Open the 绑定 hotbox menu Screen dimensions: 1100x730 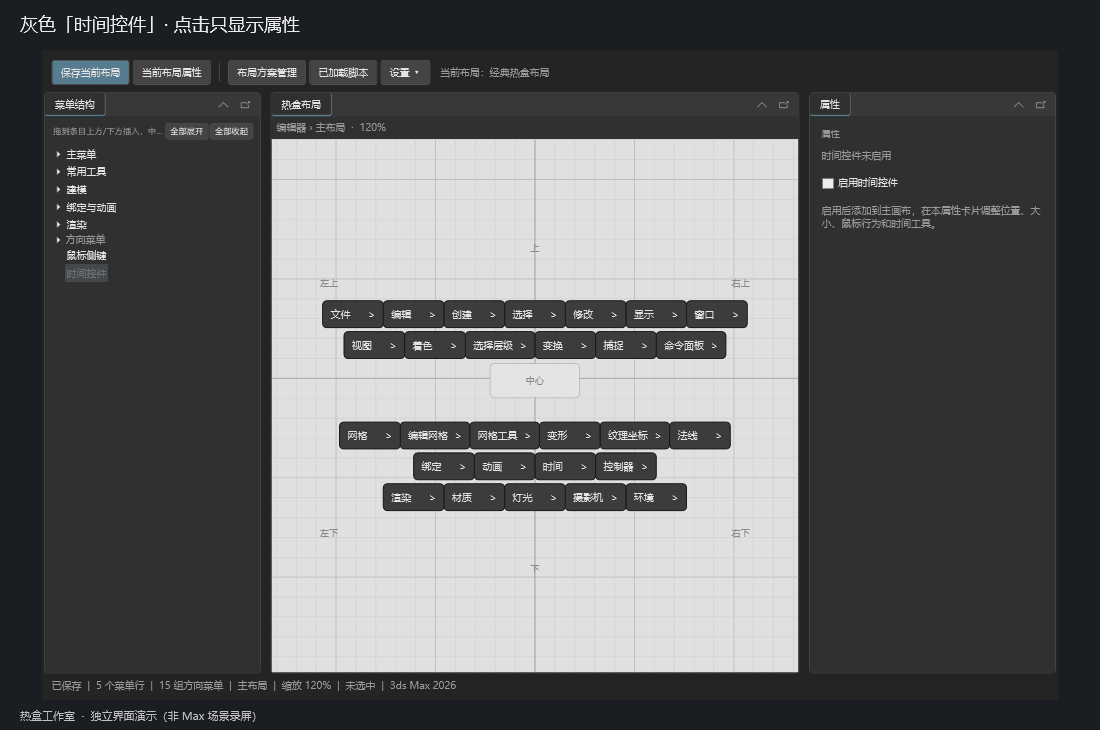pos(444,466)
